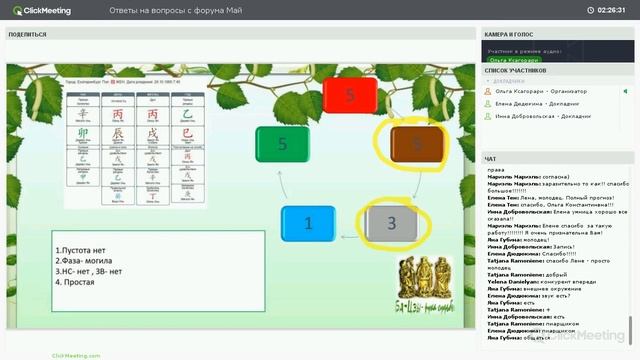
Task: Click the speaker icon beside Ольга Ксагорари
Action: pyautogui.click(x=625, y=91)
